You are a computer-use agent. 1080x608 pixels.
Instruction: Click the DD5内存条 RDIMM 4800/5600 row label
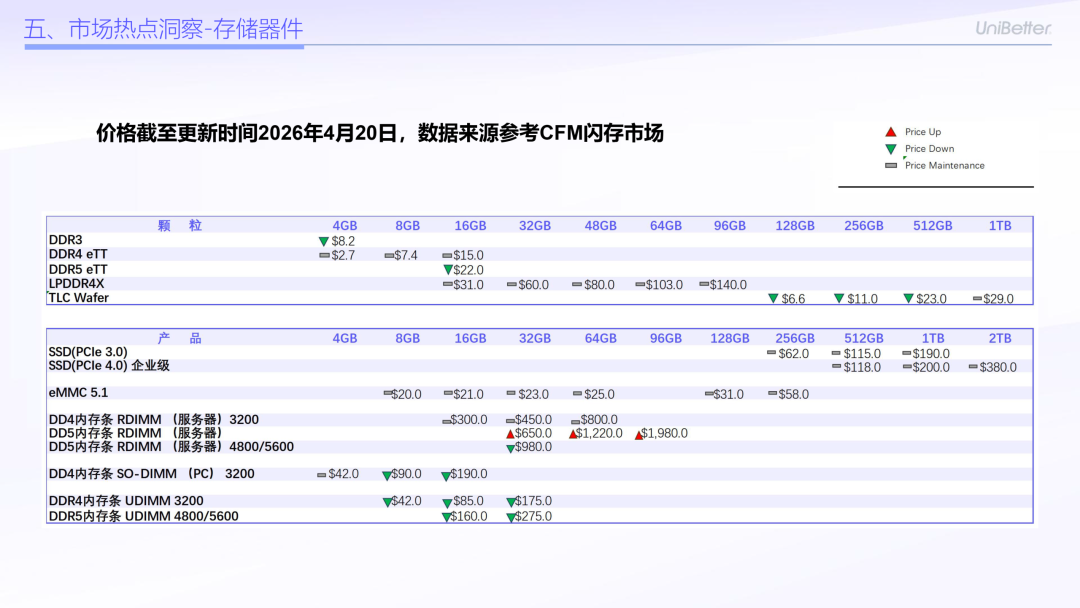171,447
